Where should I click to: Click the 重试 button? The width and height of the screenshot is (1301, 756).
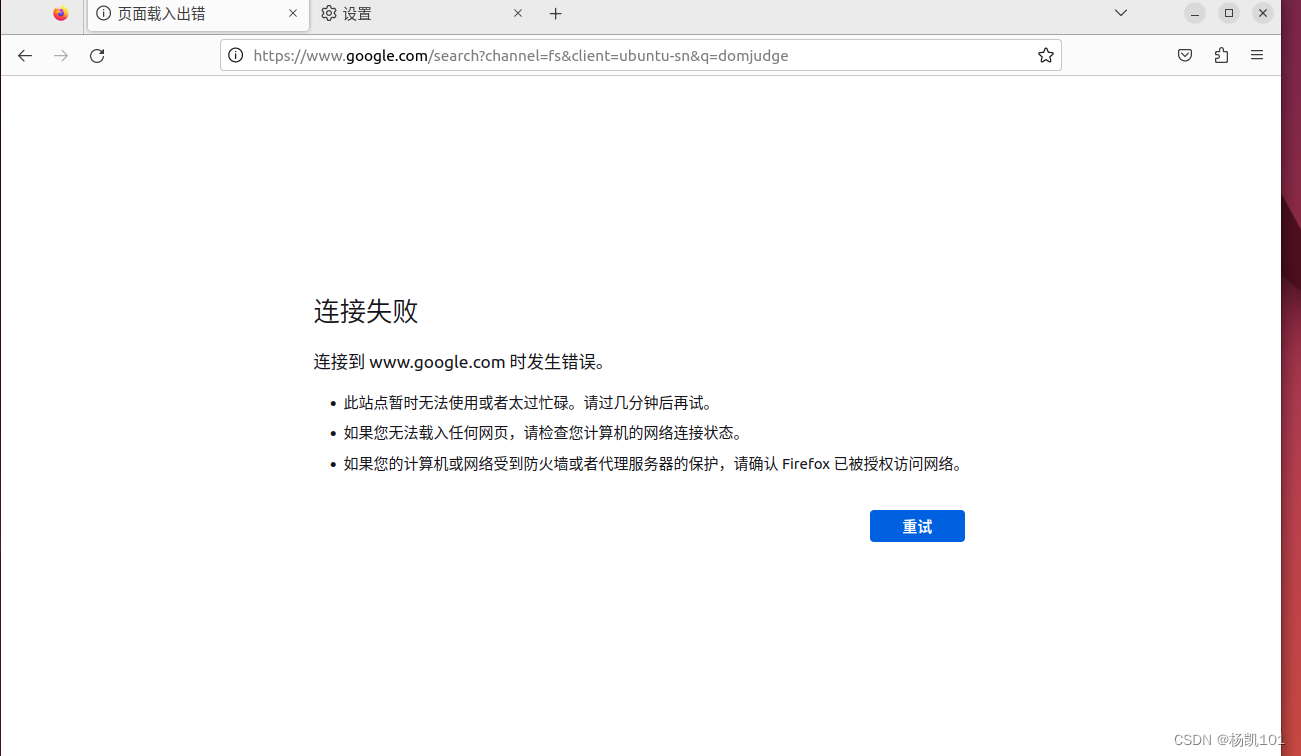coord(917,526)
